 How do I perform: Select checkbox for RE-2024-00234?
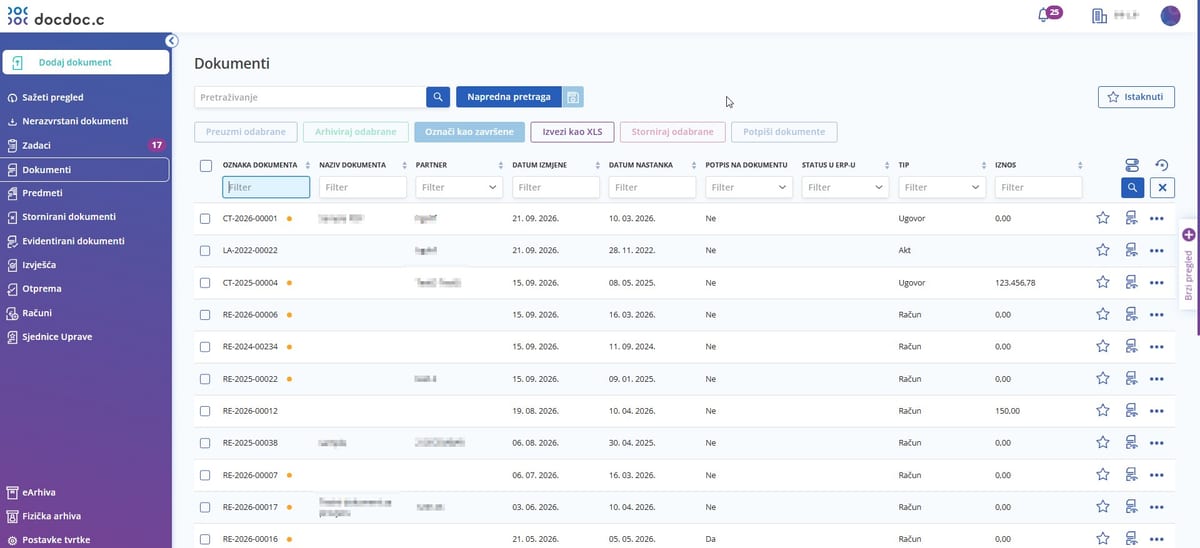tap(205, 346)
